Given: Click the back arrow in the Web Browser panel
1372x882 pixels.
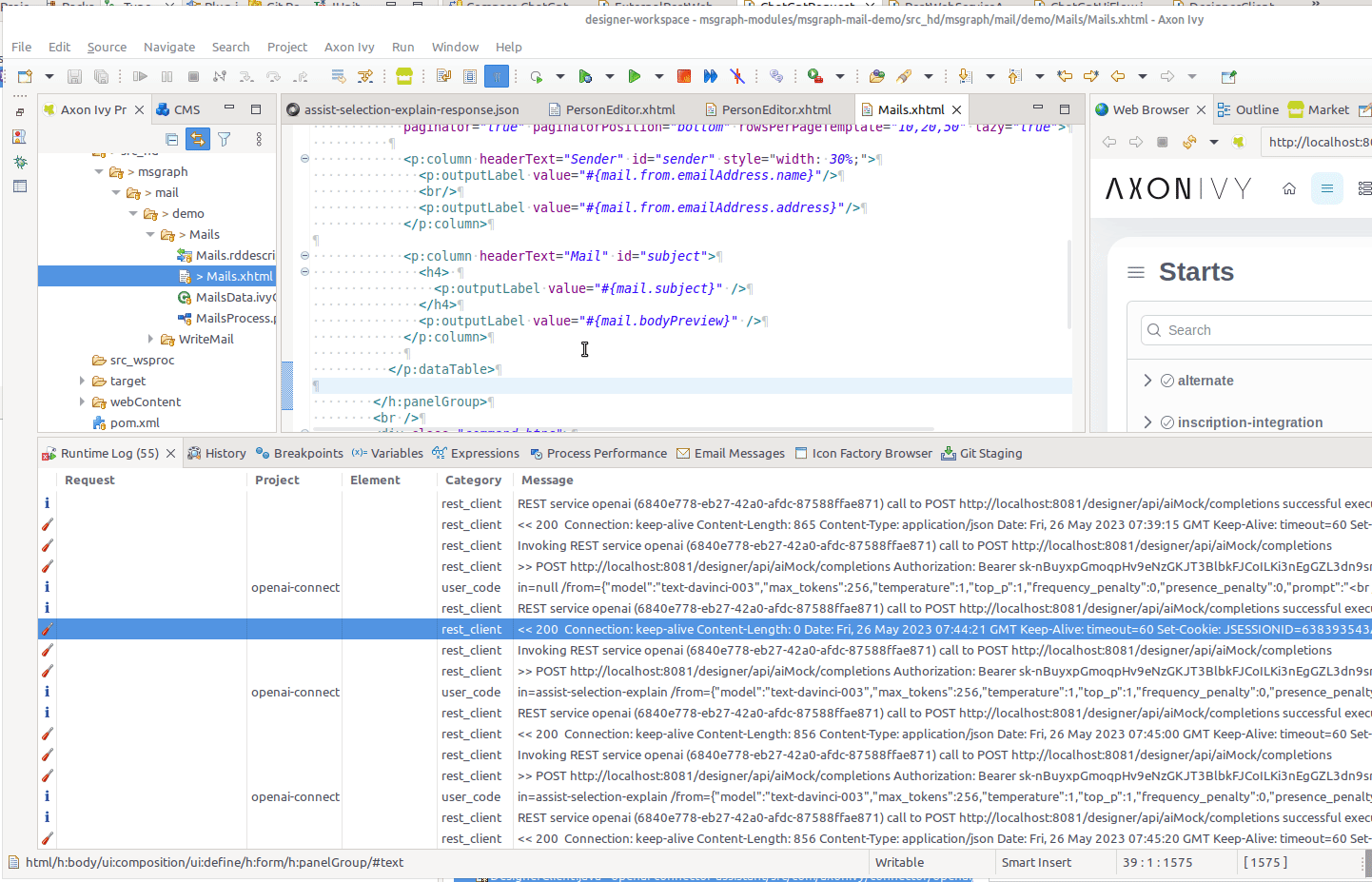Looking at the screenshot, I should [x=1109, y=141].
